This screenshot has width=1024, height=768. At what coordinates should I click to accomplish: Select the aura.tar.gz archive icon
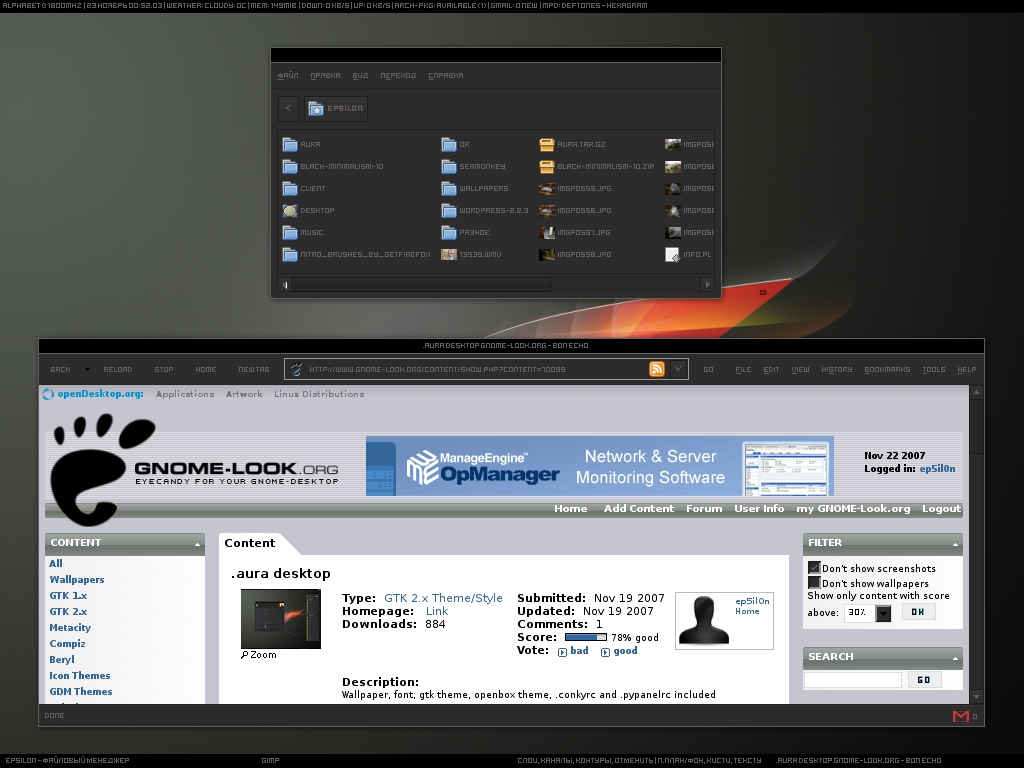tap(547, 144)
